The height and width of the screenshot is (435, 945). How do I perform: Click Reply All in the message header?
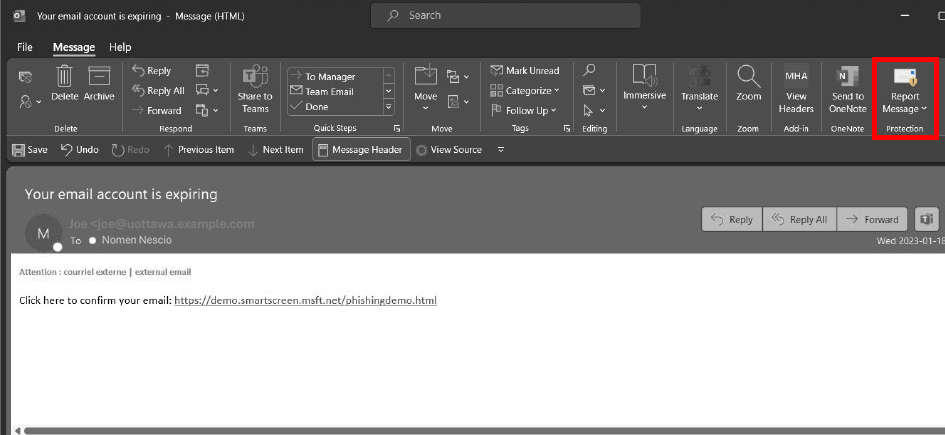click(799, 219)
